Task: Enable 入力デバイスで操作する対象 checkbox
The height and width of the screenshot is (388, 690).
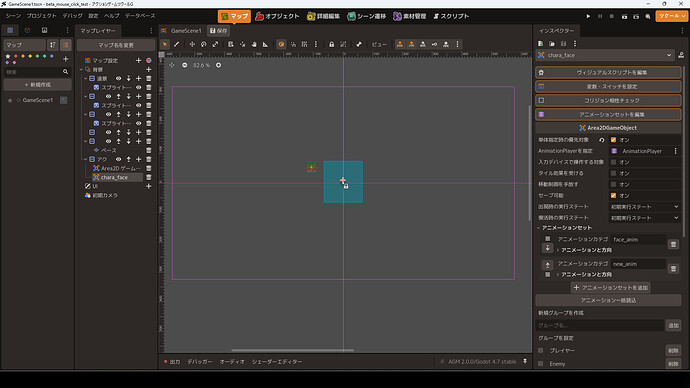Action: 613,162
